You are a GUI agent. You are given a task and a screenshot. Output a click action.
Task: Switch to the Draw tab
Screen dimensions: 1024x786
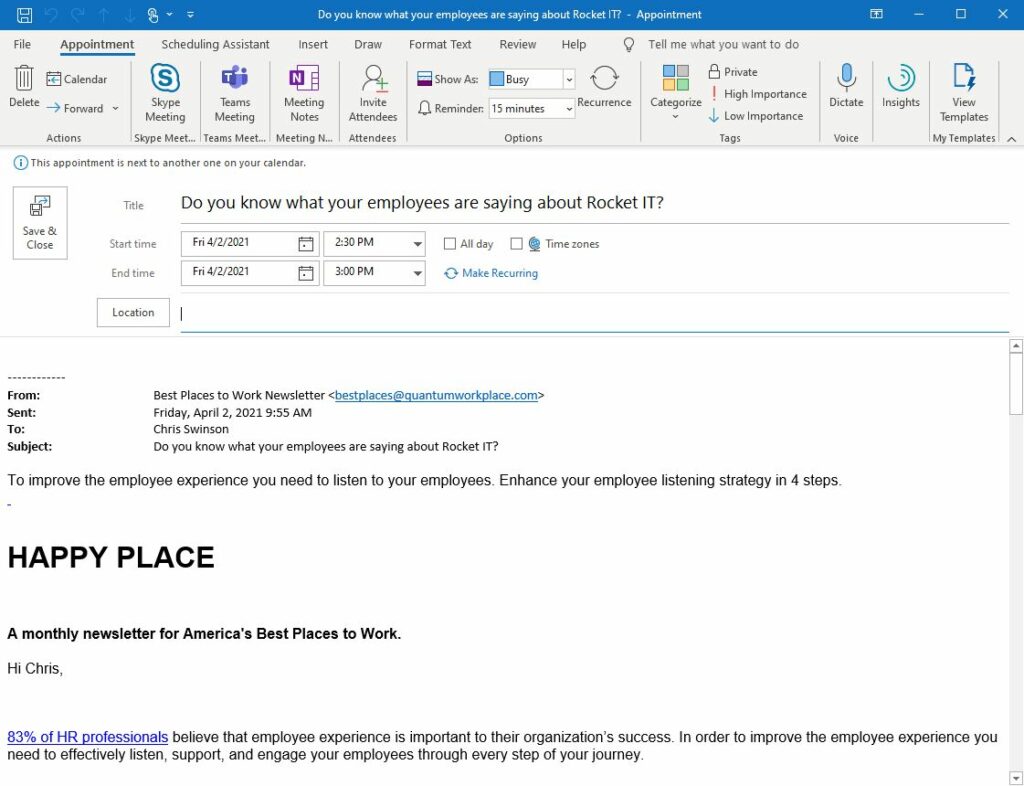(368, 44)
